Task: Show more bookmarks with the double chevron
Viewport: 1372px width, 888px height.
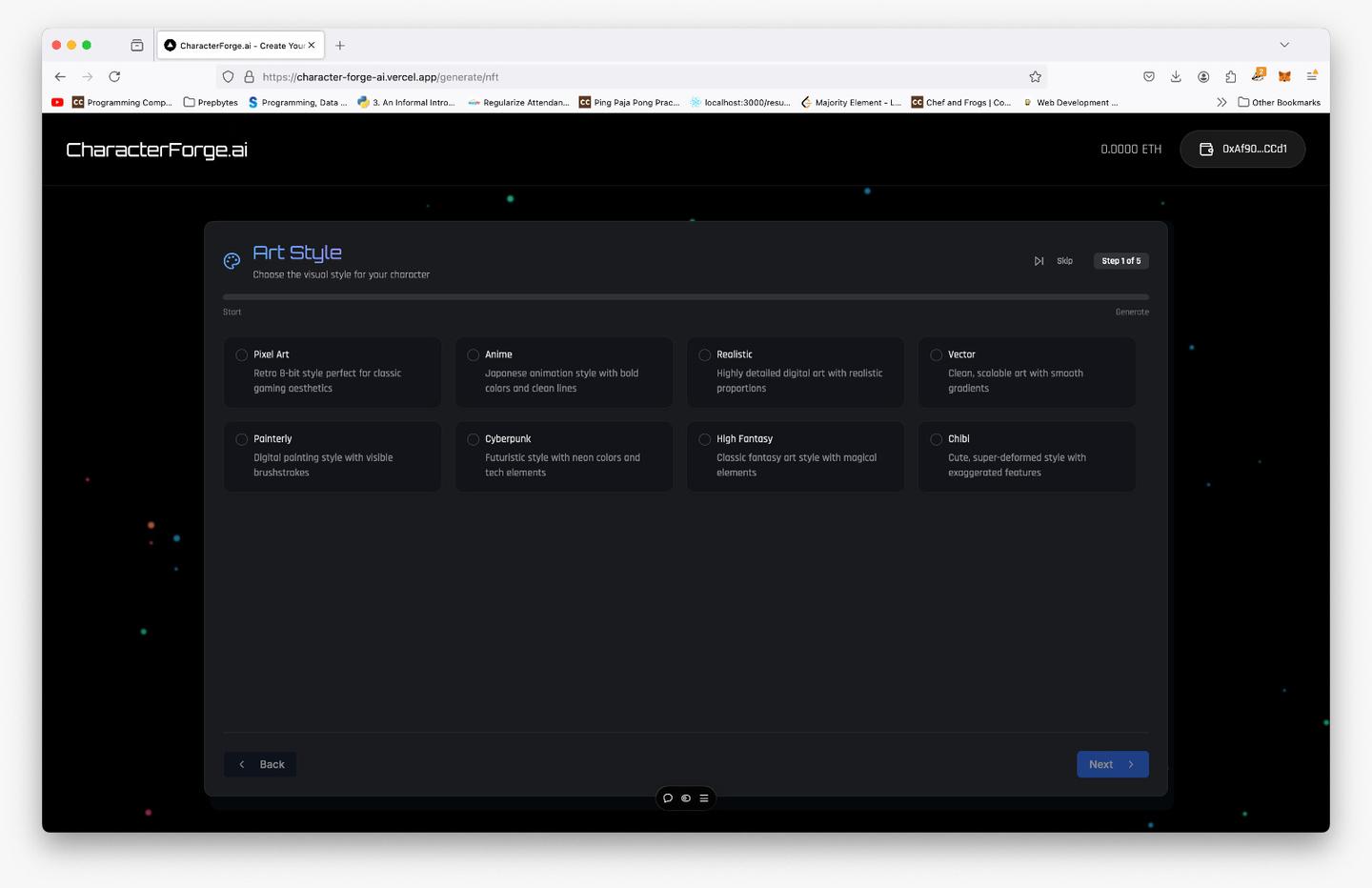Action: (x=1221, y=102)
